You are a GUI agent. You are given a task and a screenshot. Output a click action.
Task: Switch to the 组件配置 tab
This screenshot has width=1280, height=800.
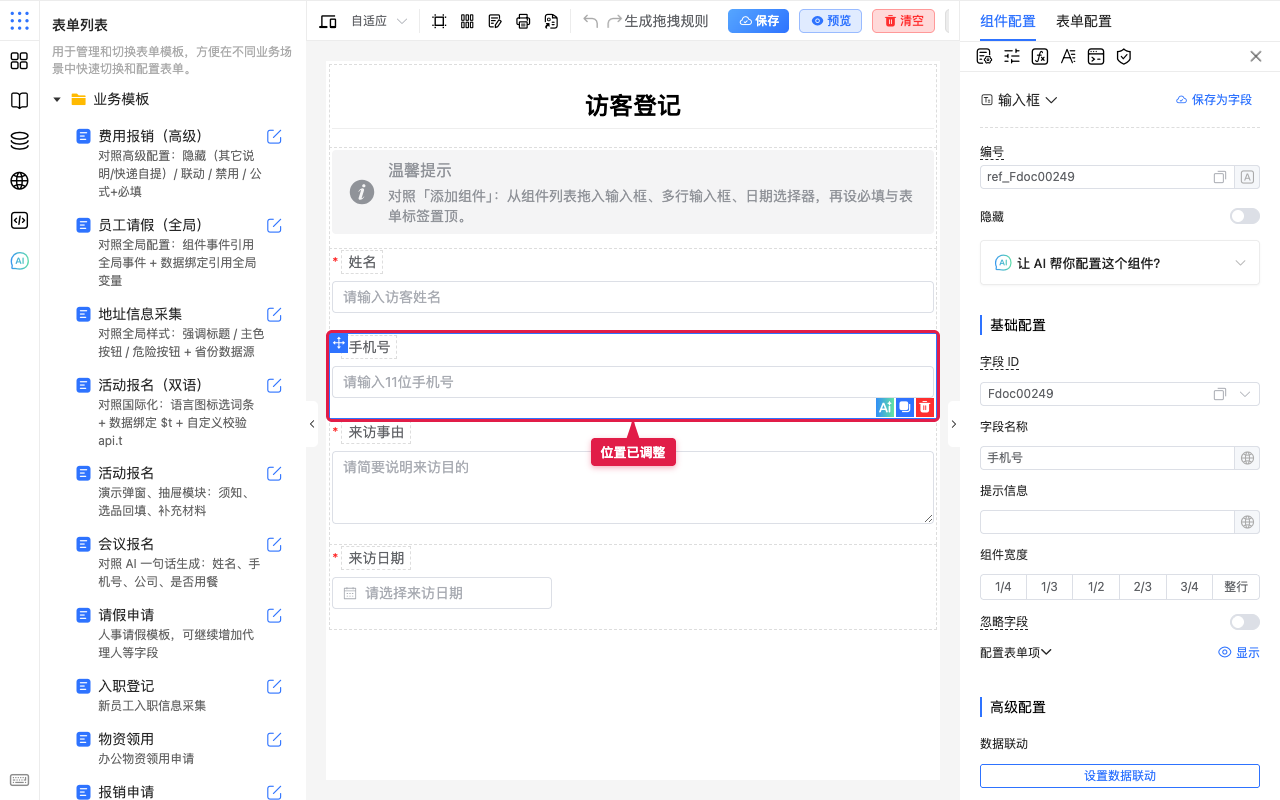tap(1008, 21)
